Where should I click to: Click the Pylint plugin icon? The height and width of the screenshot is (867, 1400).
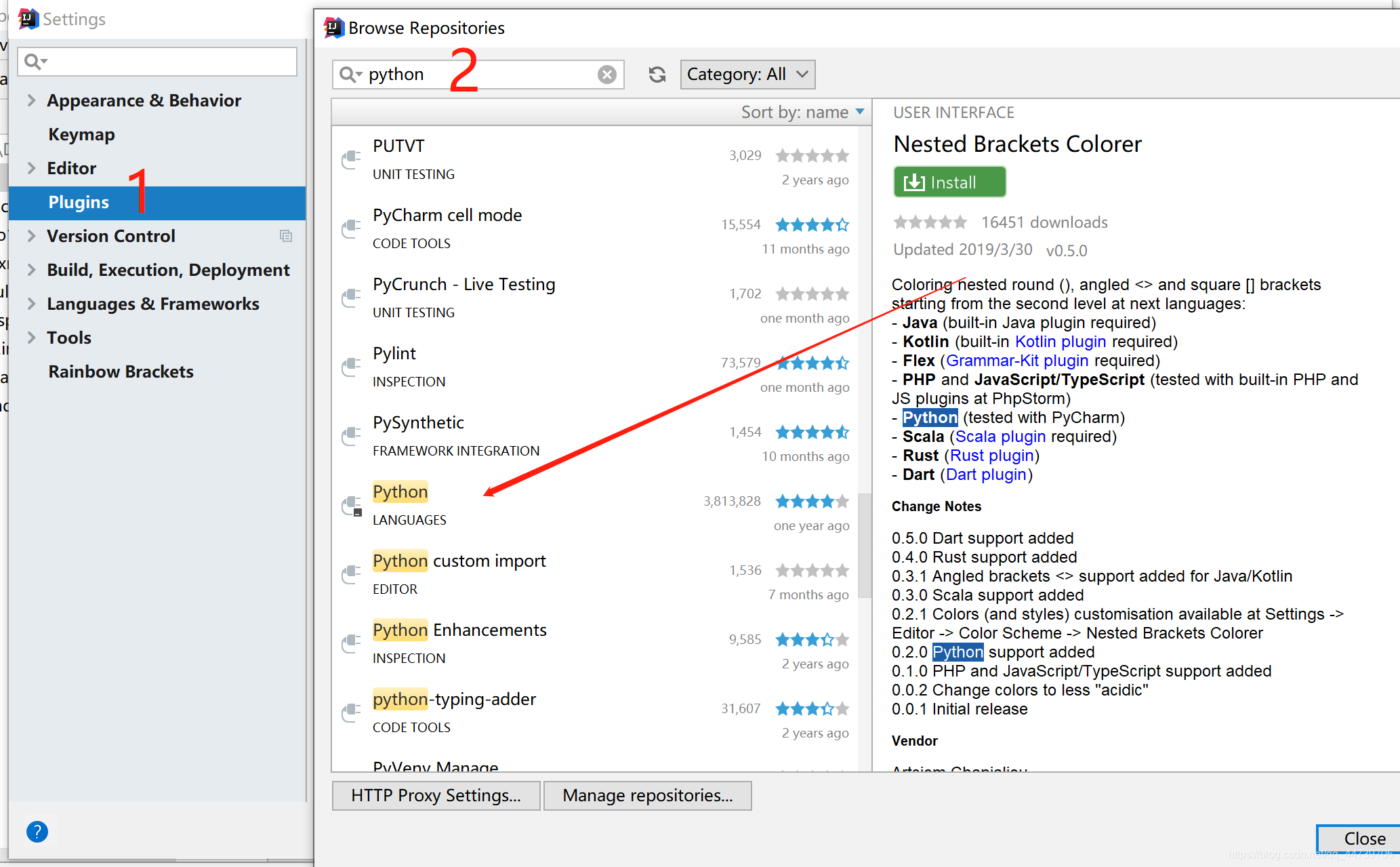[351, 367]
